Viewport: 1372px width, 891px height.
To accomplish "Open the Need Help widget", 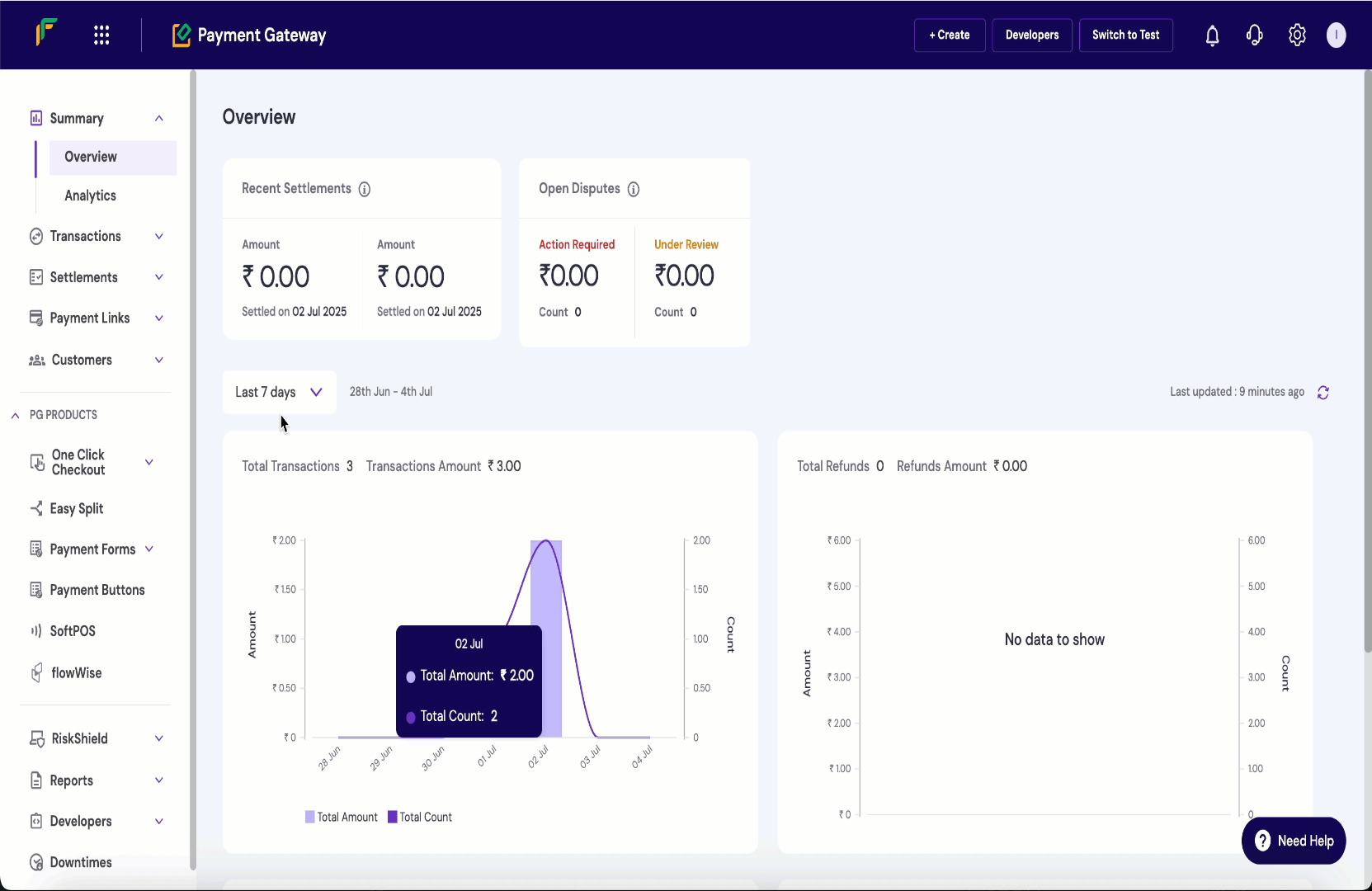I will 1293,841.
